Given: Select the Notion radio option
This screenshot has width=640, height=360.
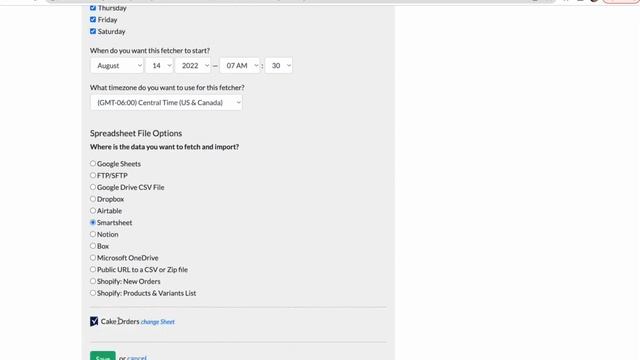Looking at the screenshot, I should [93, 234].
